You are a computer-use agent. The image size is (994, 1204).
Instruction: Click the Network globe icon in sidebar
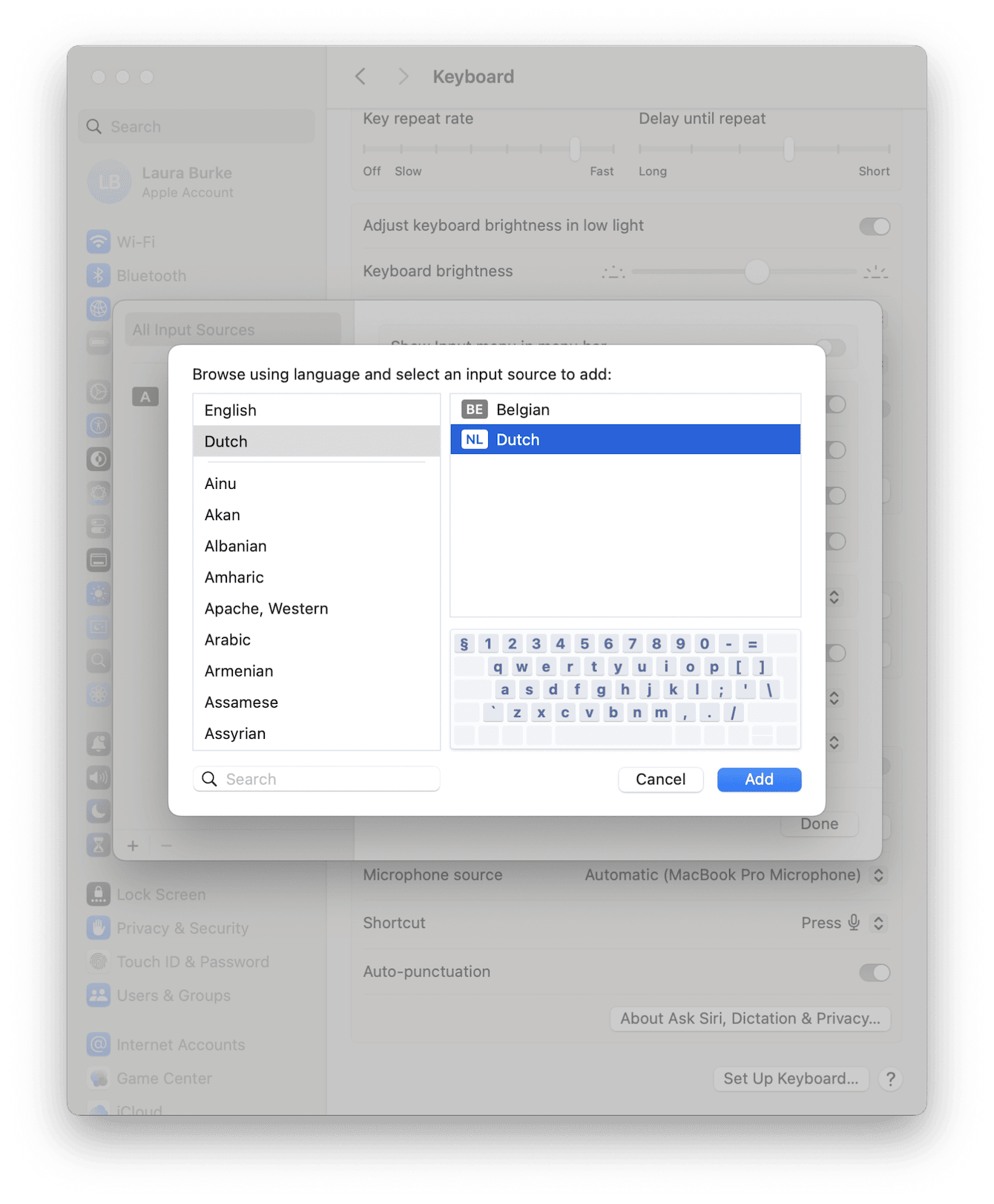pos(98,309)
